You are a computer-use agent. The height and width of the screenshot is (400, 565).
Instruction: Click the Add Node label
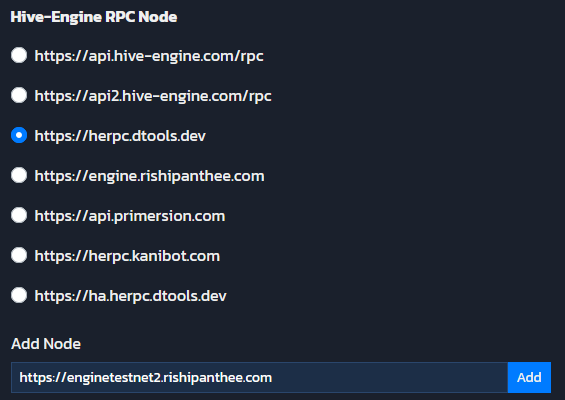coord(46,344)
